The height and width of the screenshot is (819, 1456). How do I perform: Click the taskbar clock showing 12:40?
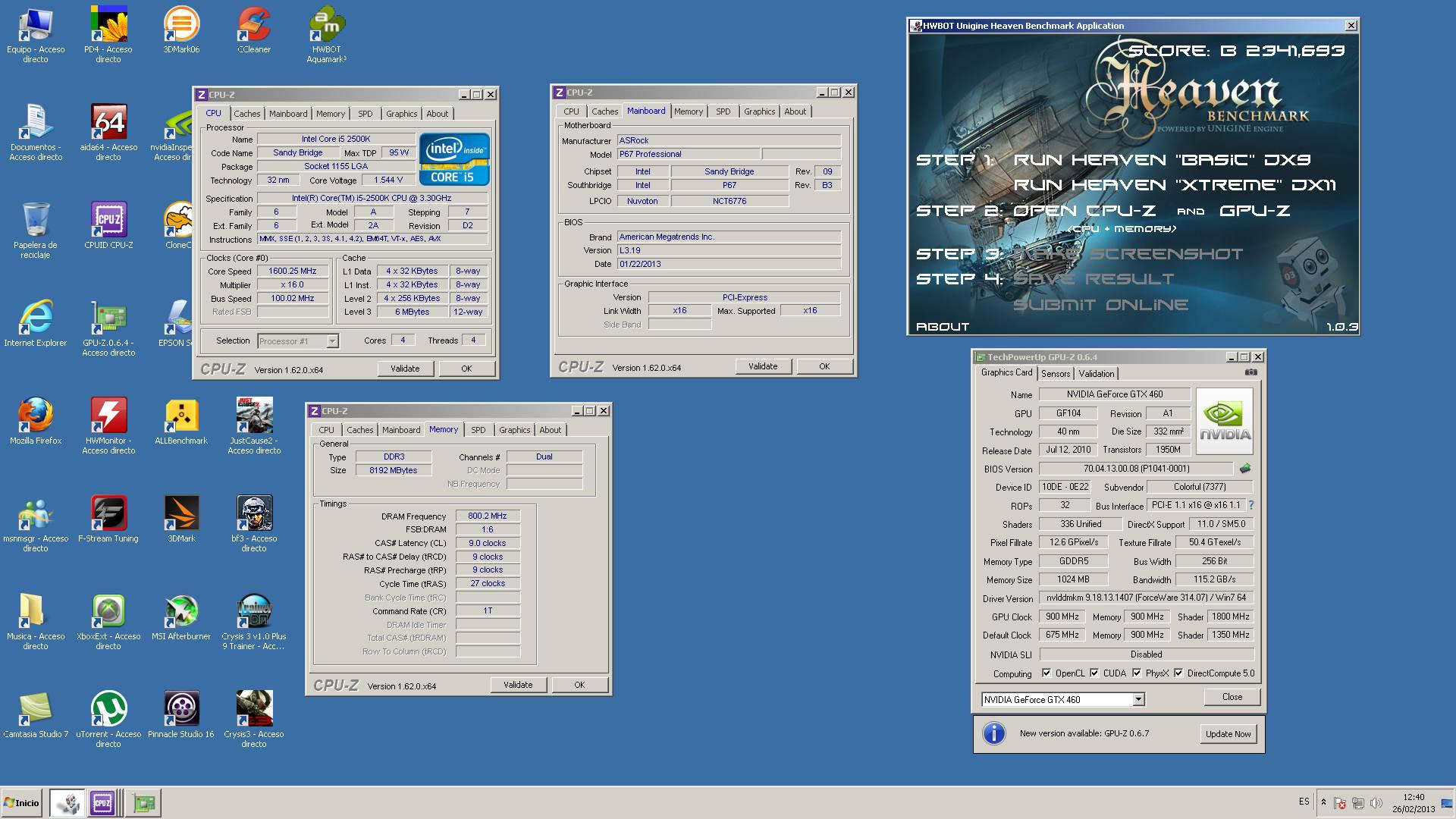(1414, 803)
